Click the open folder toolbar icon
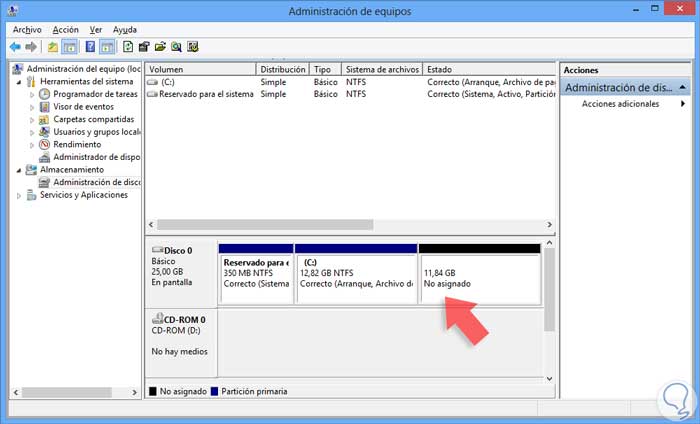 [160, 47]
